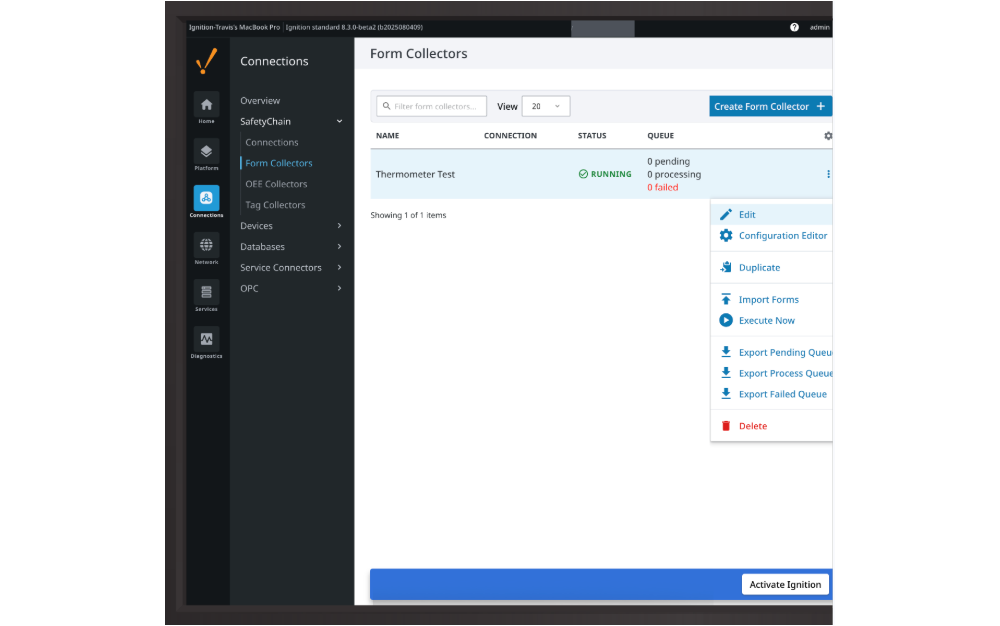This screenshot has height=626, width=1000.
Task: Click the RUNNING status text
Action: (x=611, y=174)
